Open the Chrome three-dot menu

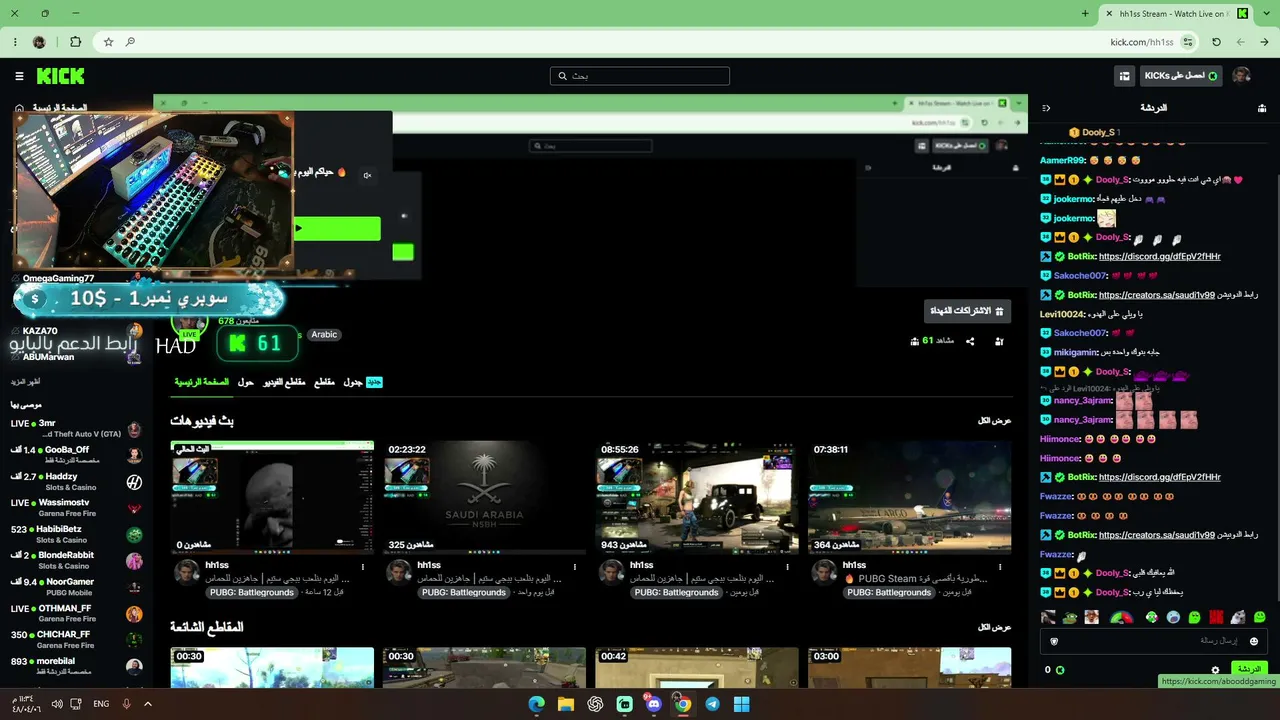coord(15,42)
